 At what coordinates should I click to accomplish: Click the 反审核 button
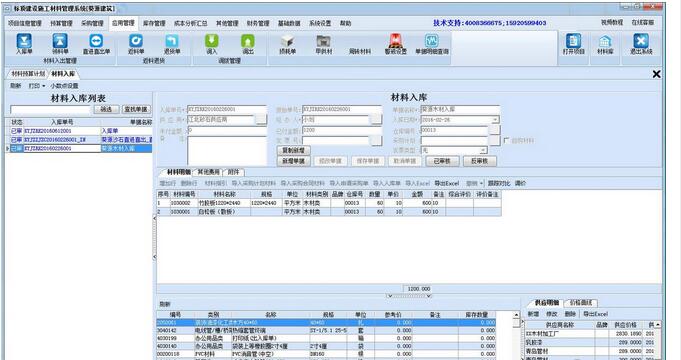479,161
